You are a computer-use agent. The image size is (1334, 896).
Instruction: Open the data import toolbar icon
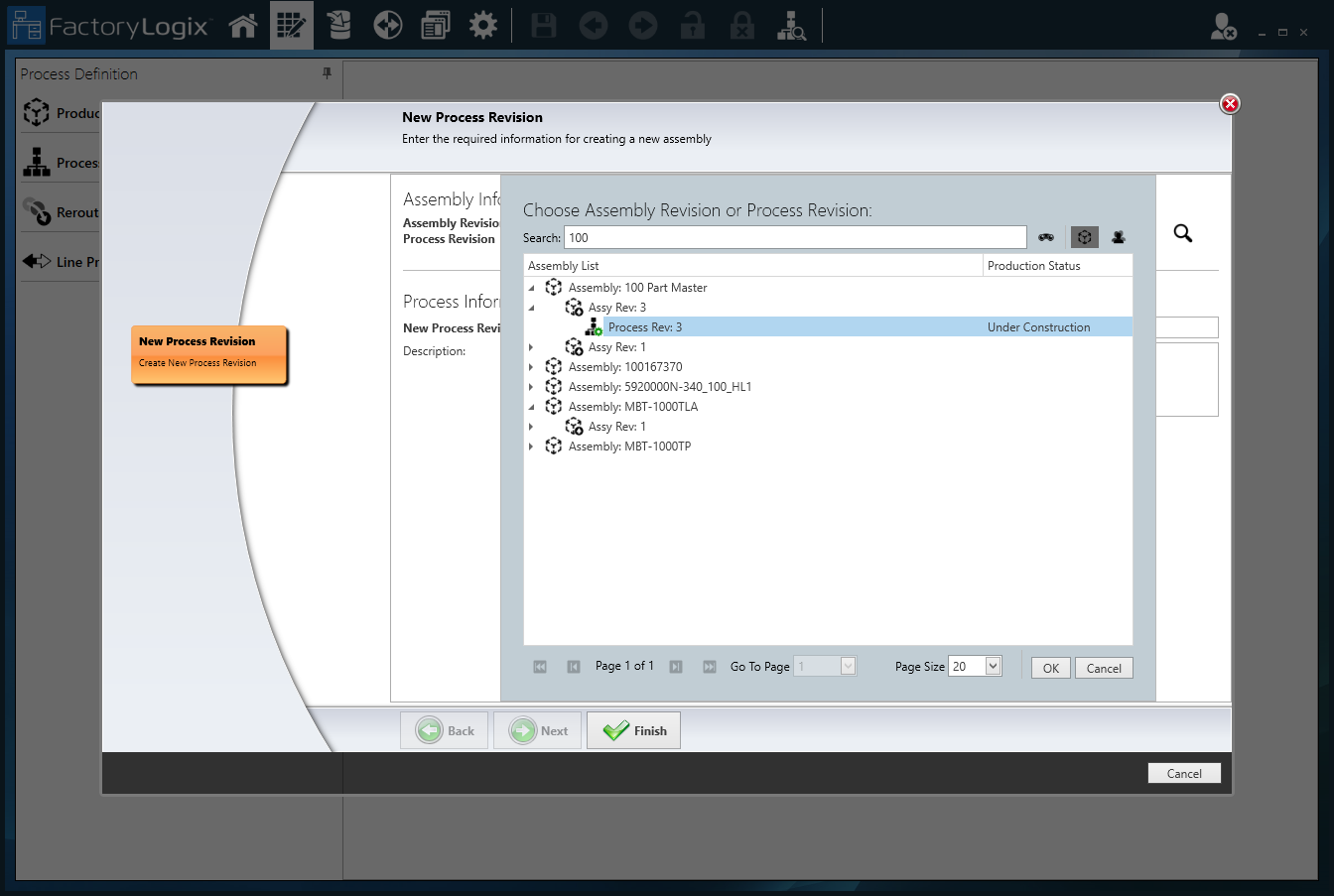click(338, 25)
